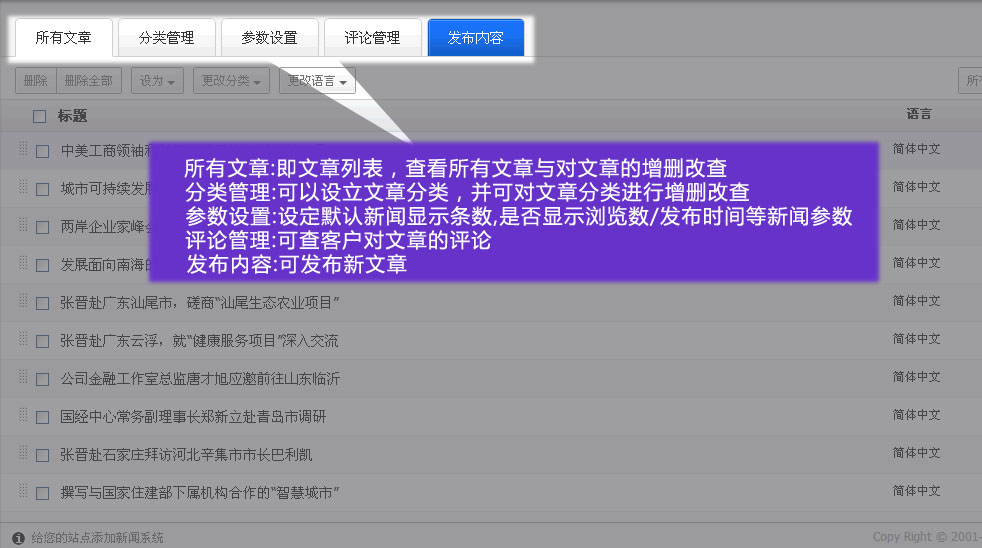
Task: Tick the checkbox for the 撰写与国家住建部 article
Action: [x=43, y=493]
